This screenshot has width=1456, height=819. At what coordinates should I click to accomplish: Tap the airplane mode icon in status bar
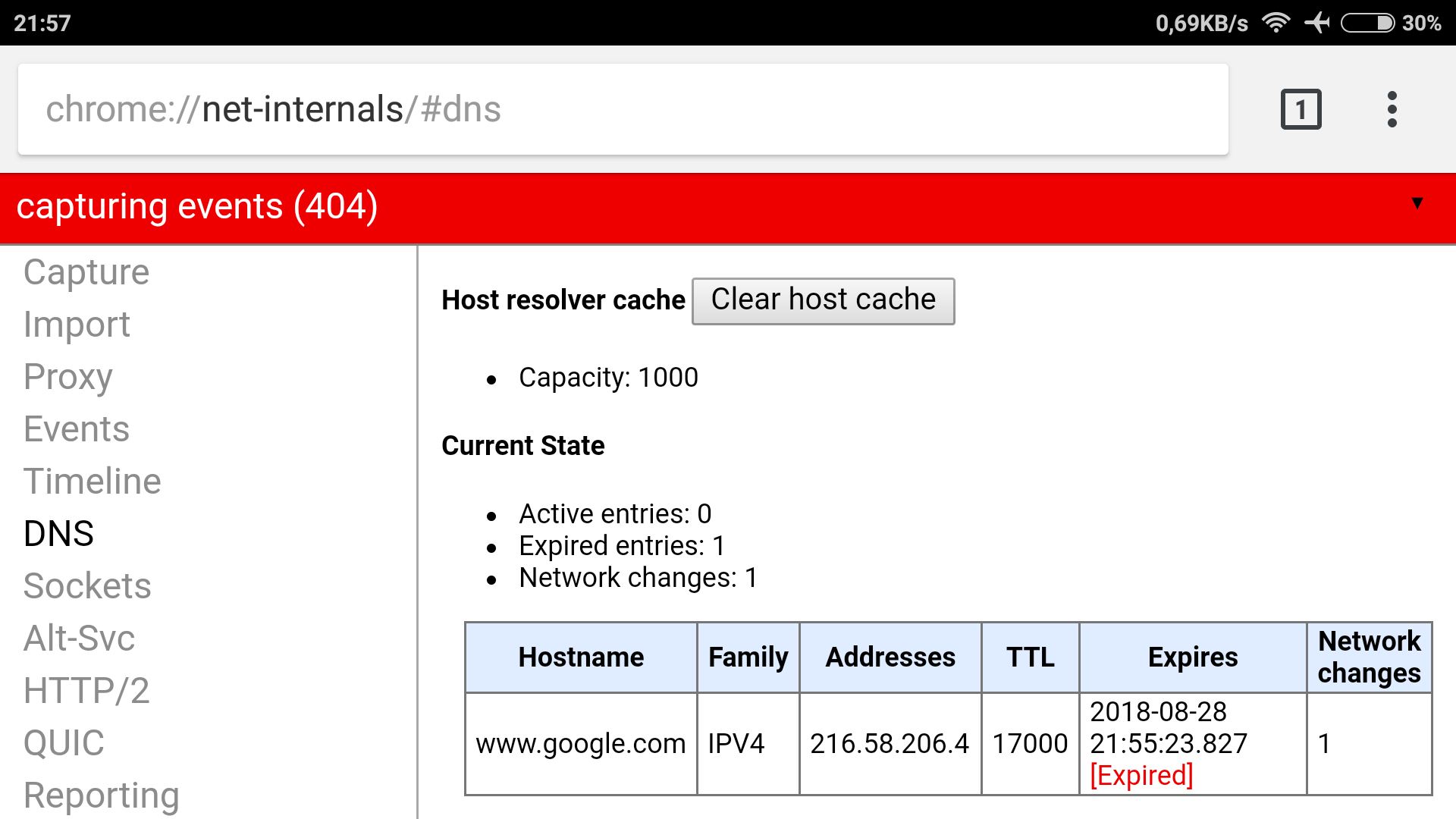[x=1317, y=23]
